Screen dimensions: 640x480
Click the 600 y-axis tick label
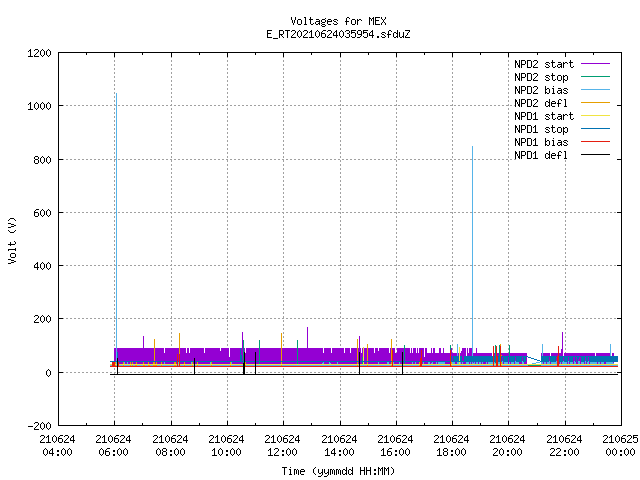tap(42, 213)
